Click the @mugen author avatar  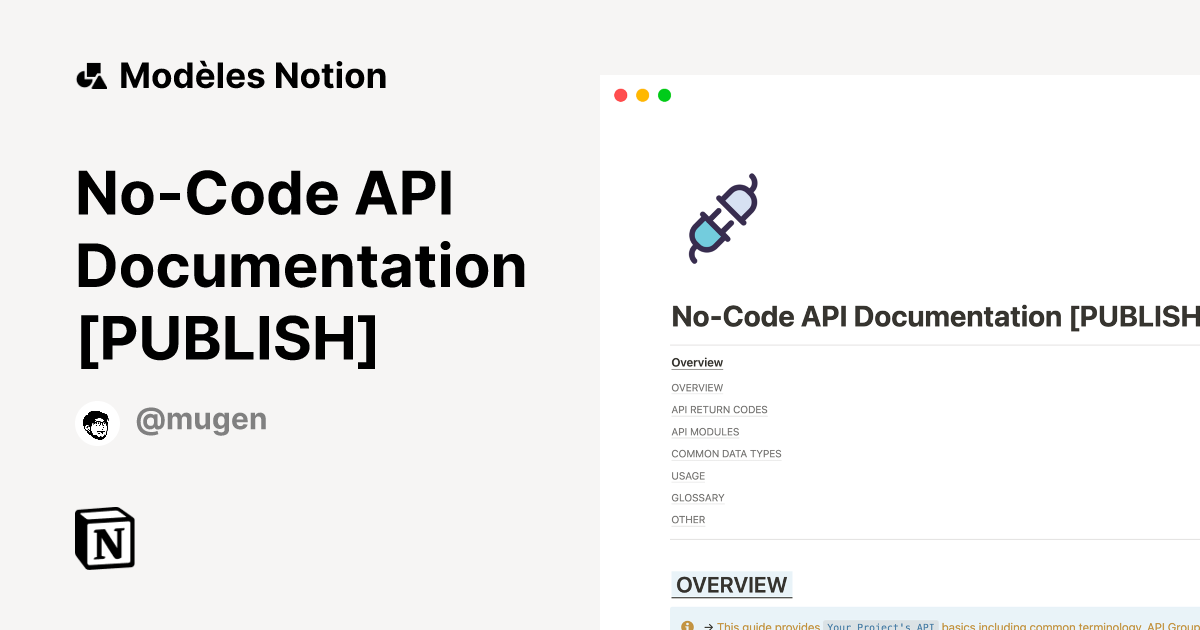[97, 422]
